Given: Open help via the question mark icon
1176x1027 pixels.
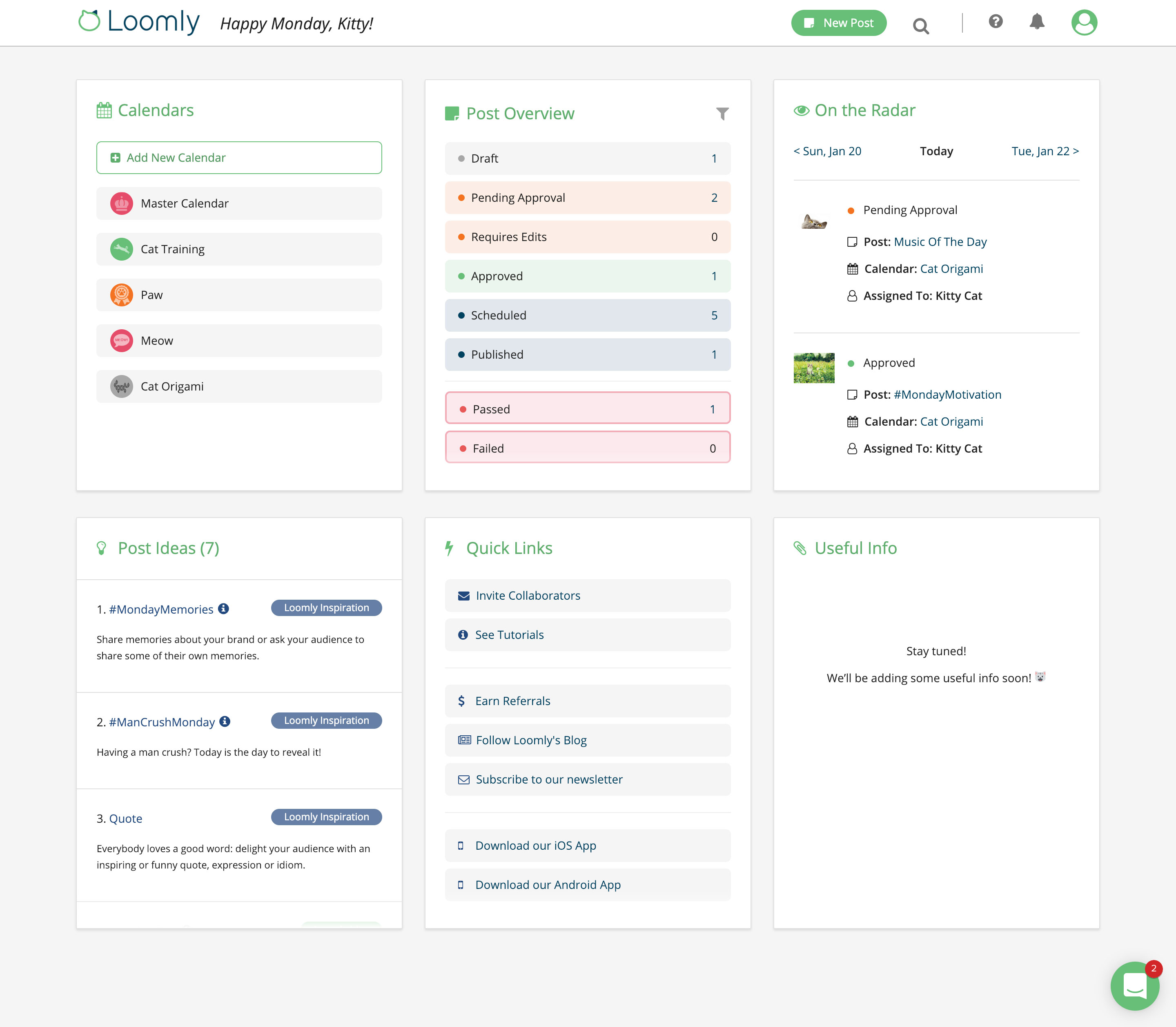Looking at the screenshot, I should pos(996,21).
